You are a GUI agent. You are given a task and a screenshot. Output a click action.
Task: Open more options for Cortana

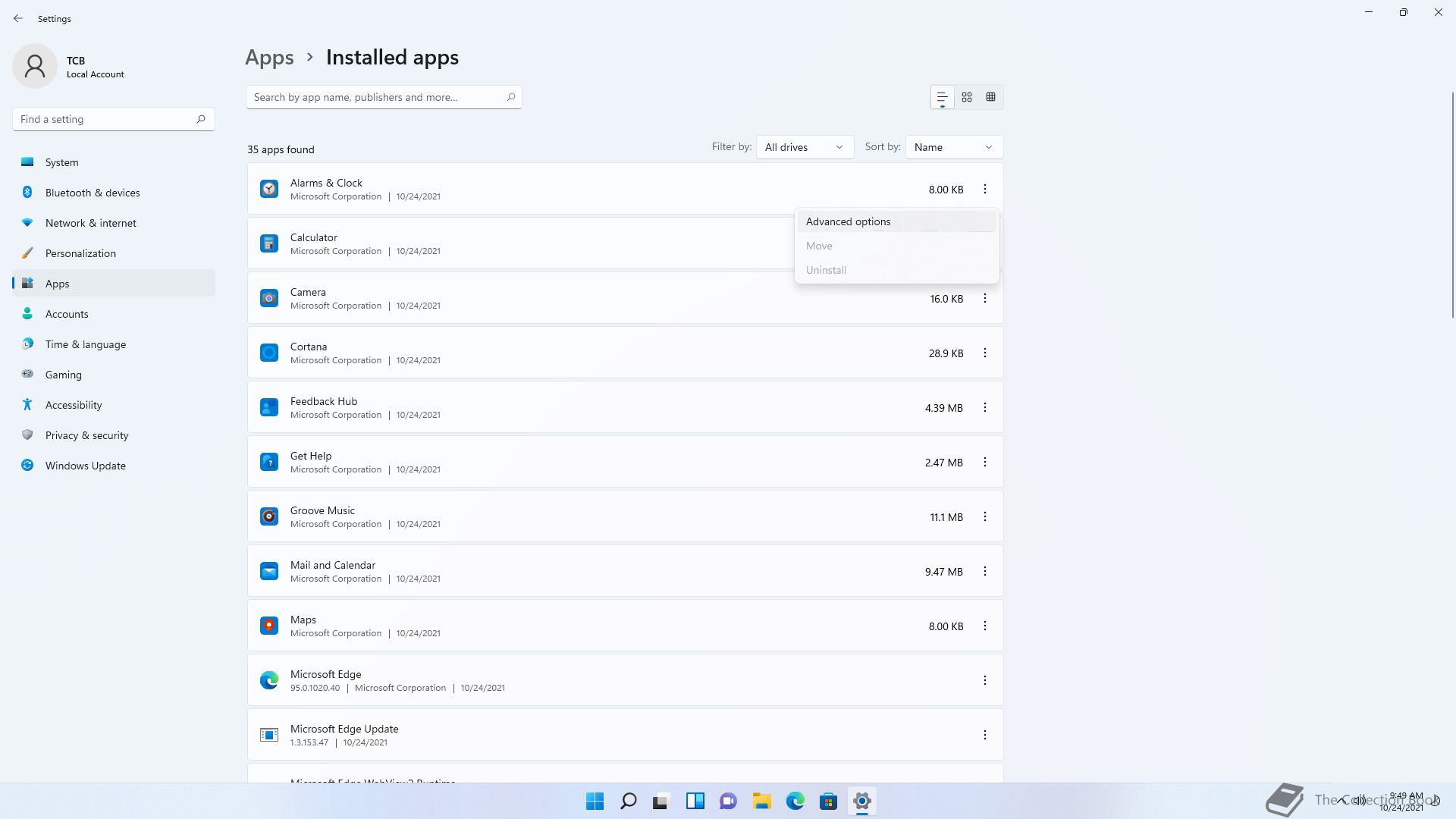click(x=985, y=353)
